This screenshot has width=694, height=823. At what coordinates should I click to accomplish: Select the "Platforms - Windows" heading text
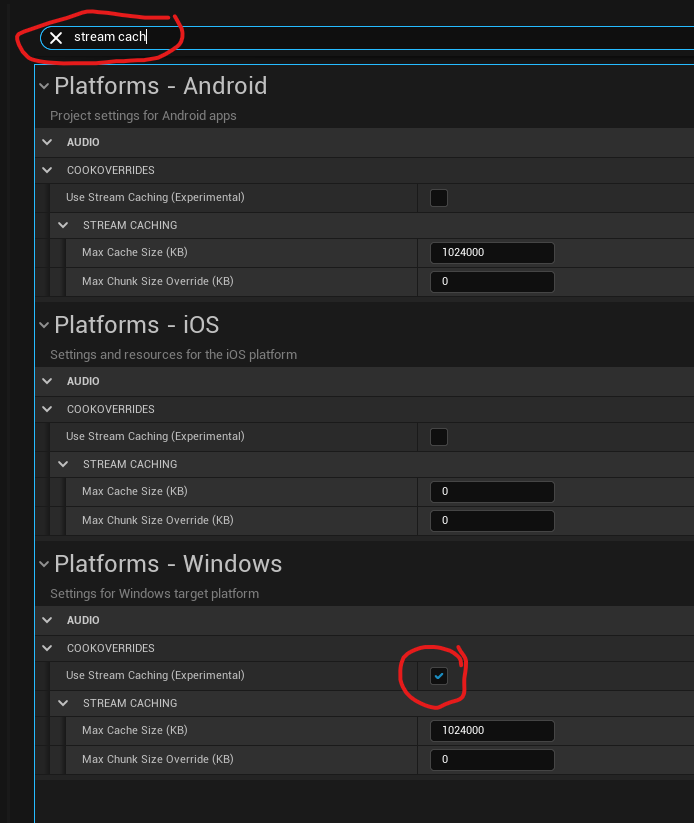tap(168, 564)
